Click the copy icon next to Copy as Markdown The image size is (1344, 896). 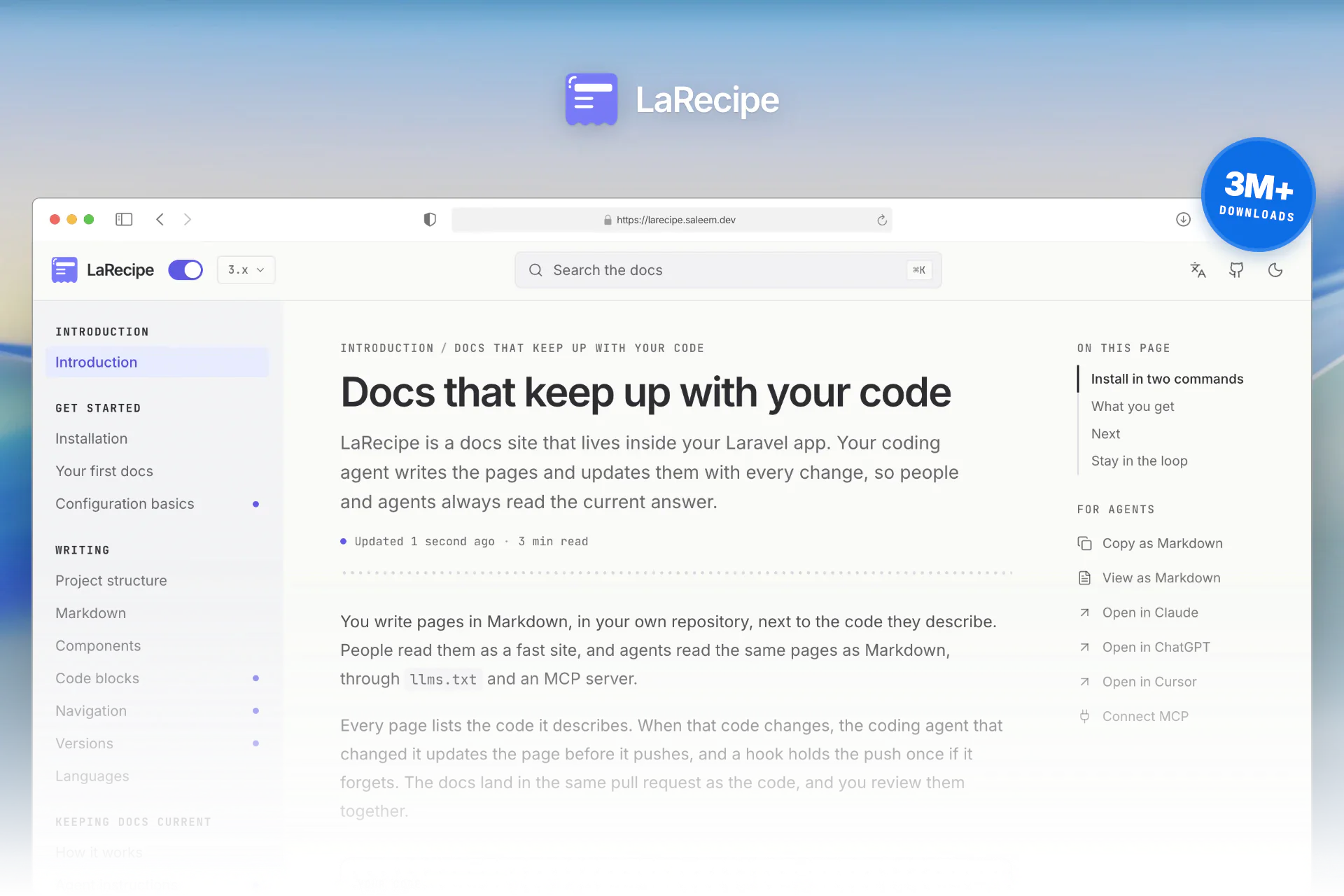pos(1084,543)
